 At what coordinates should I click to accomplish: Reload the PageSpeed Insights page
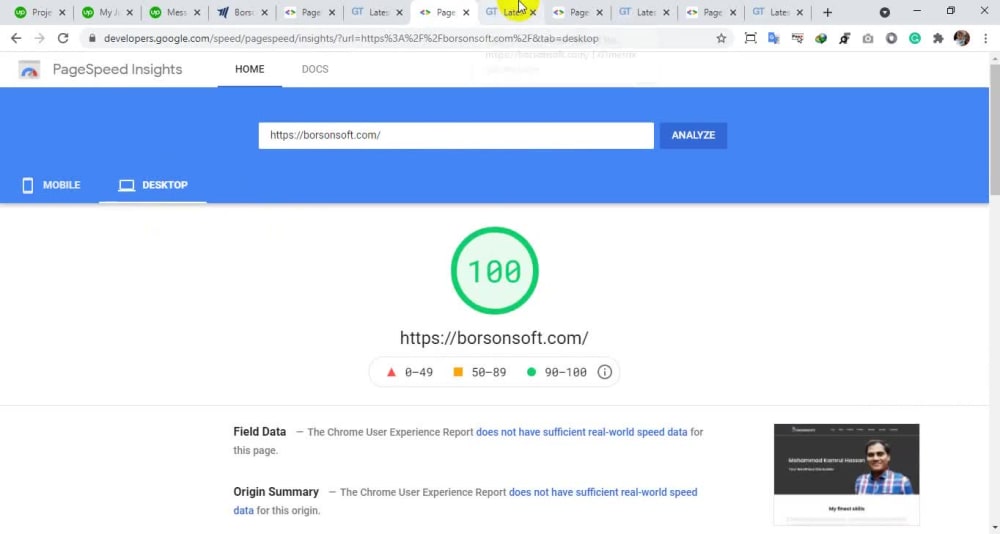(62, 38)
